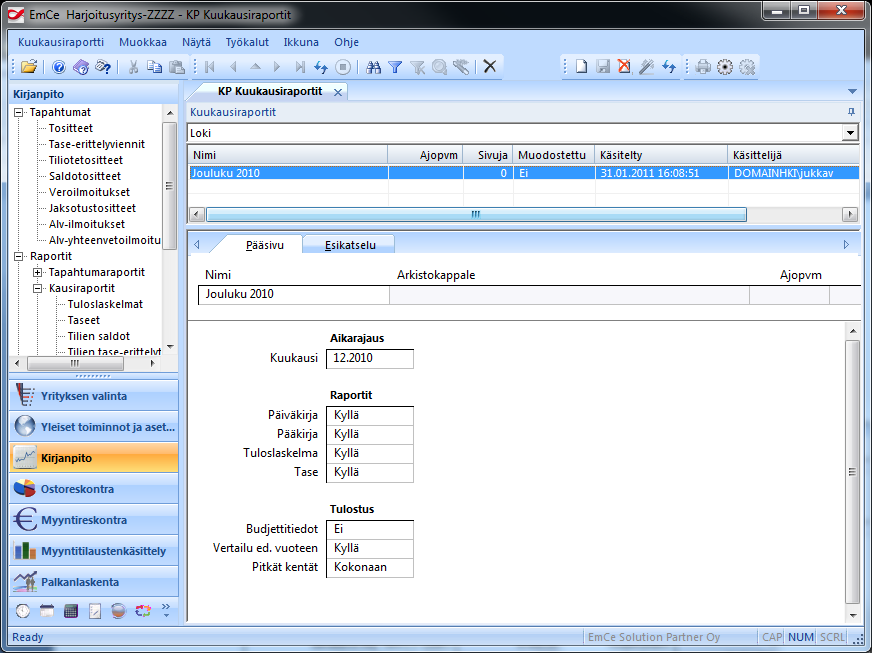
Task: Open the Yrityksen valinta module
Action: coord(94,396)
